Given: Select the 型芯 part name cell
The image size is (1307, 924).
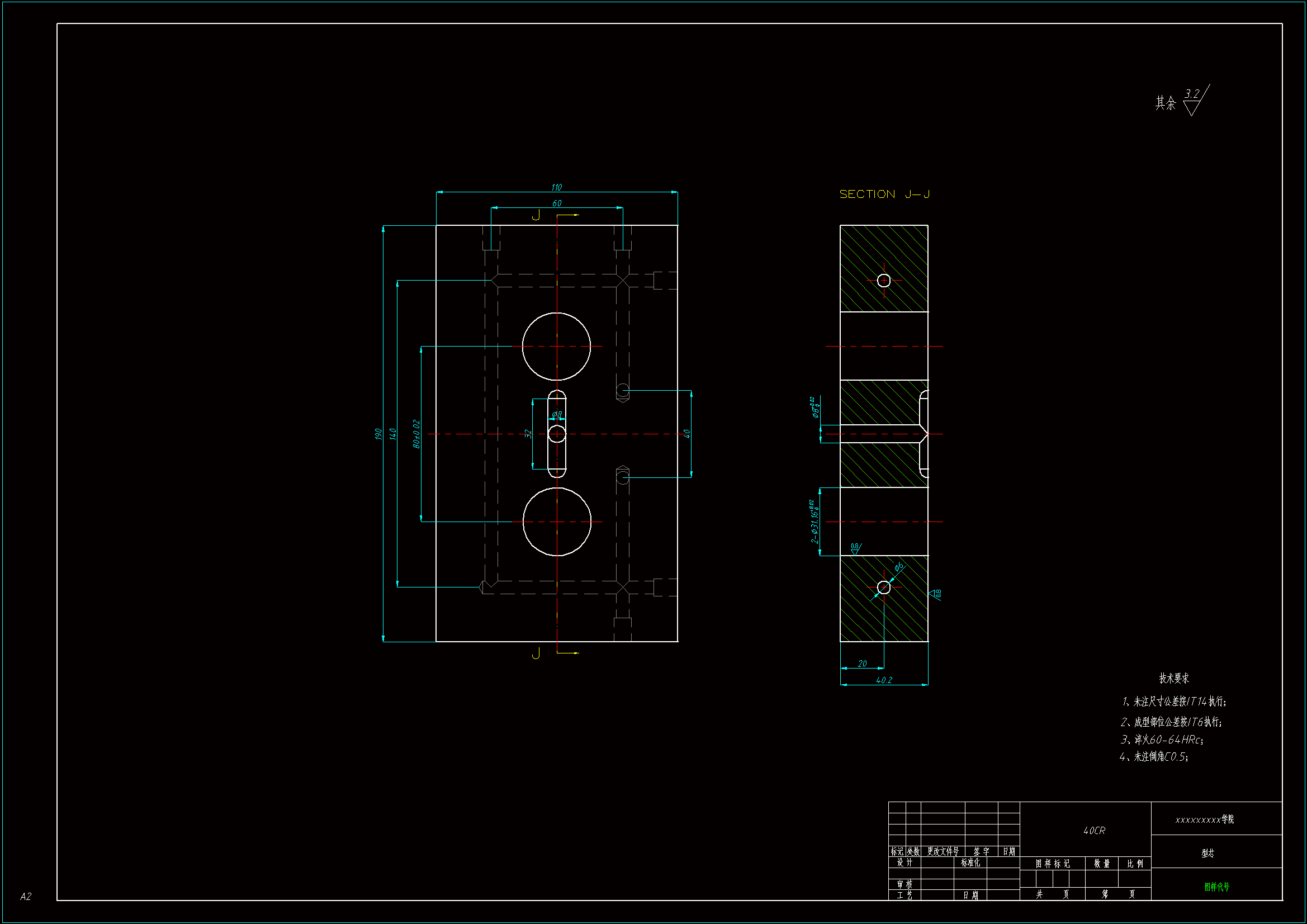Looking at the screenshot, I should tap(1207, 853).
